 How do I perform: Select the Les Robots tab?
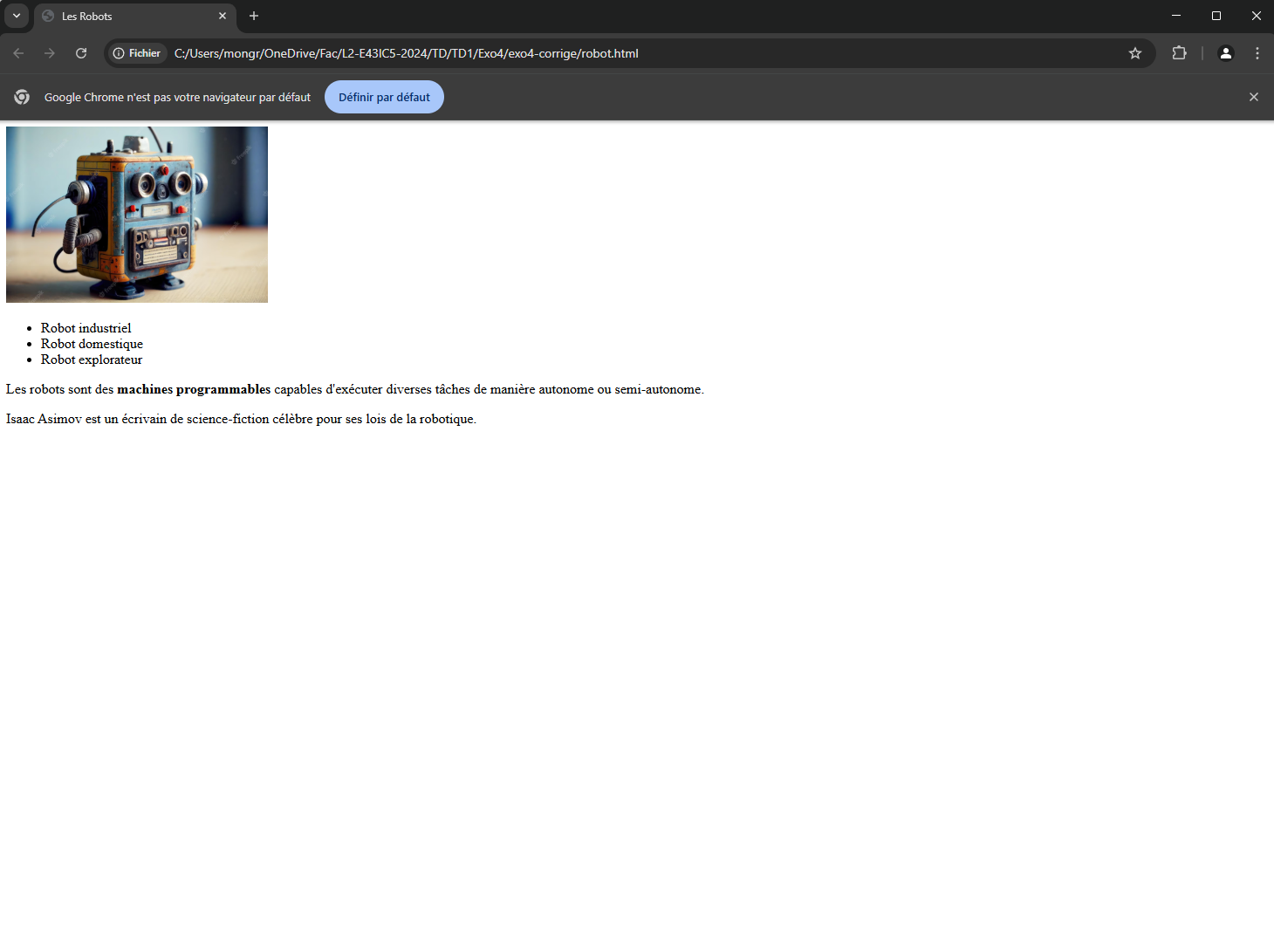[122, 16]
